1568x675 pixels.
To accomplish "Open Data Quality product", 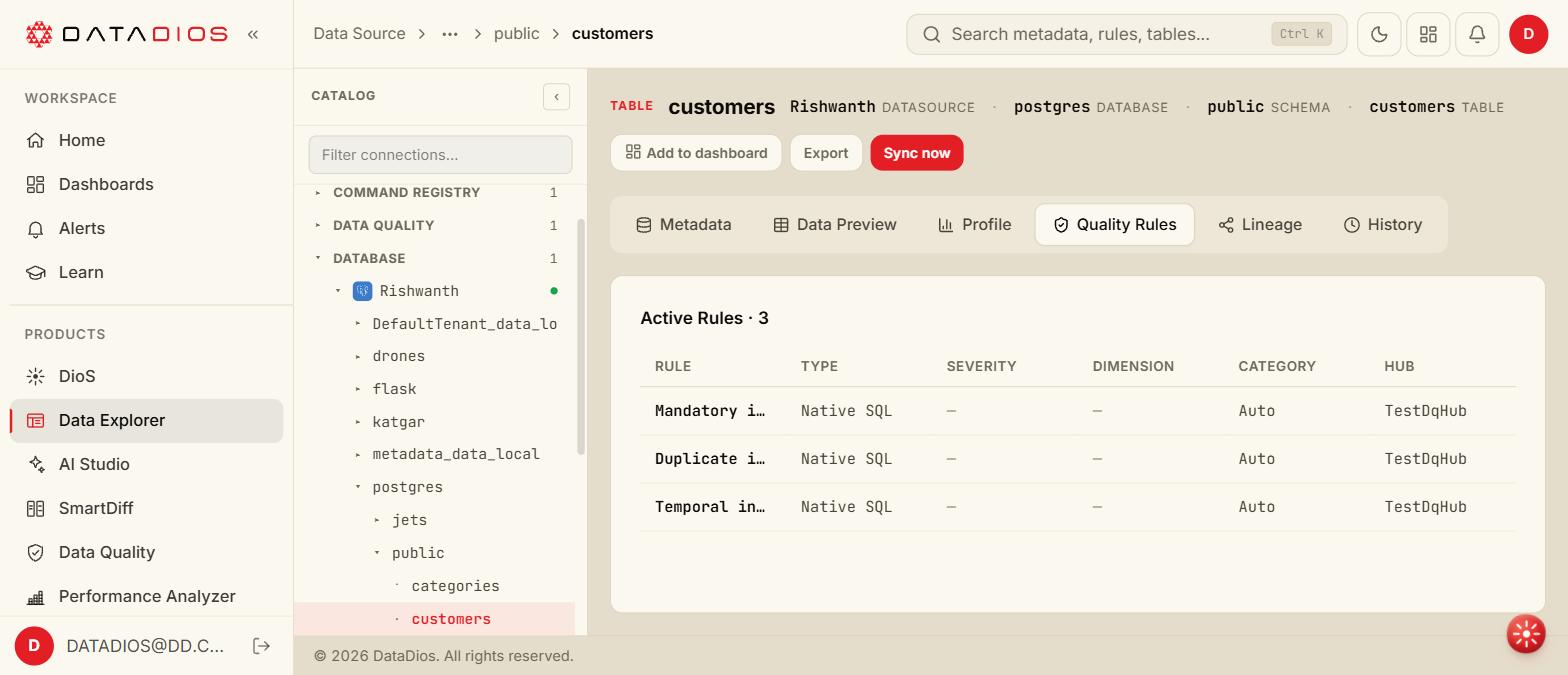I will click(x=147, y=552).
